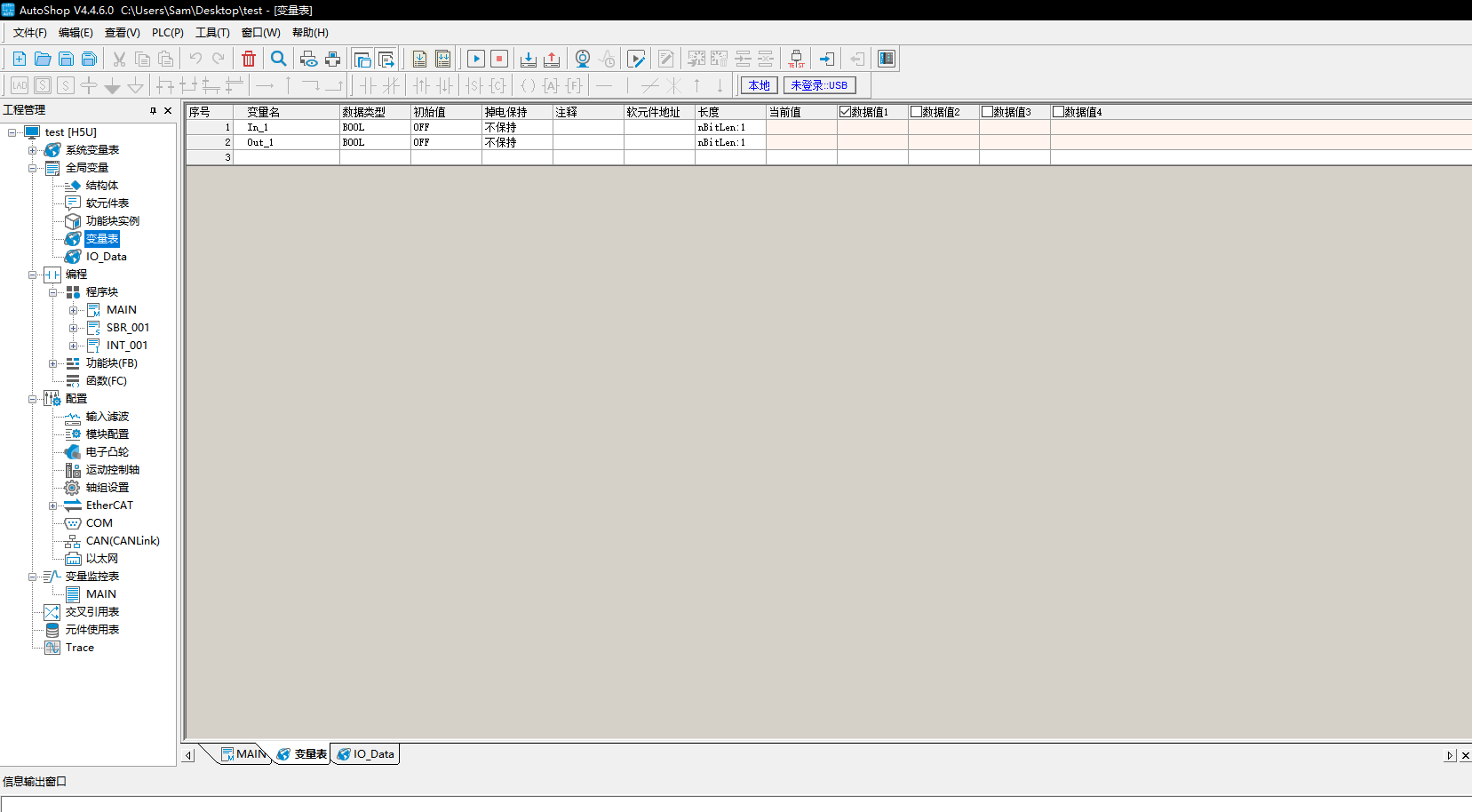Image resolution: width=1472 pixels, height=812 pixels.
Task: Click the Print Preview icon
Action: pos(309,59)
